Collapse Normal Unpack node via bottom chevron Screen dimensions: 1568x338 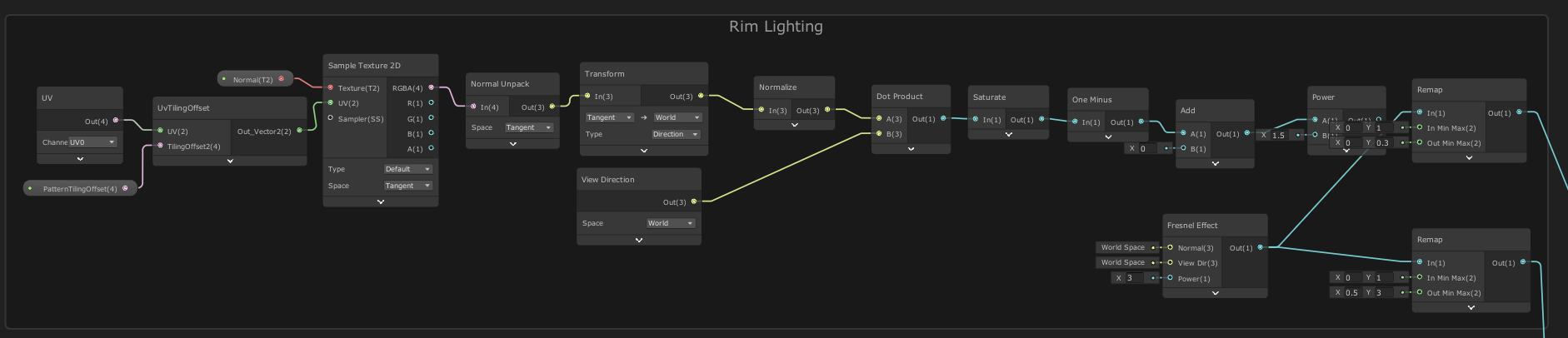point(512,143)
